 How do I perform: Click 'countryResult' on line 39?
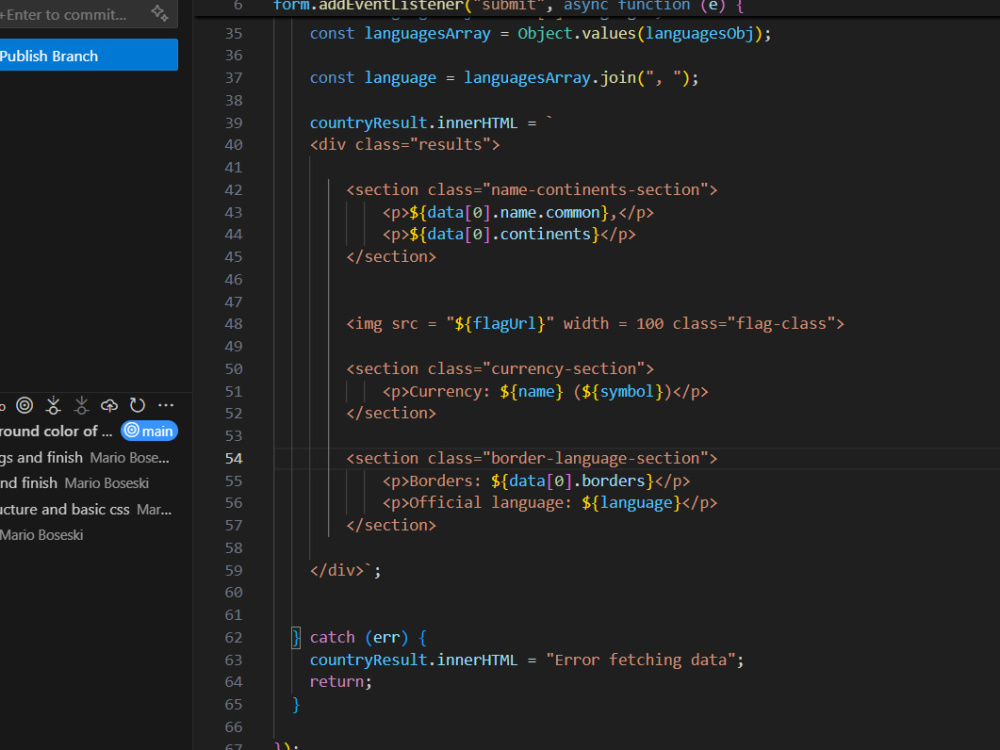pyautogui.click(x=369, y=122)
